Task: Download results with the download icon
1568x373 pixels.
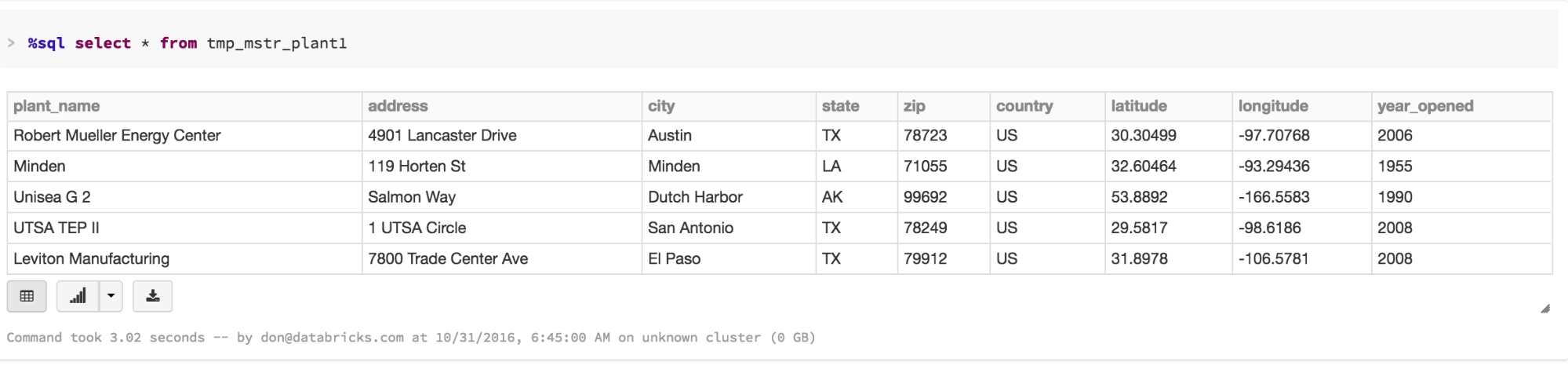Action: pyautogui.click(x=153, y=296)
